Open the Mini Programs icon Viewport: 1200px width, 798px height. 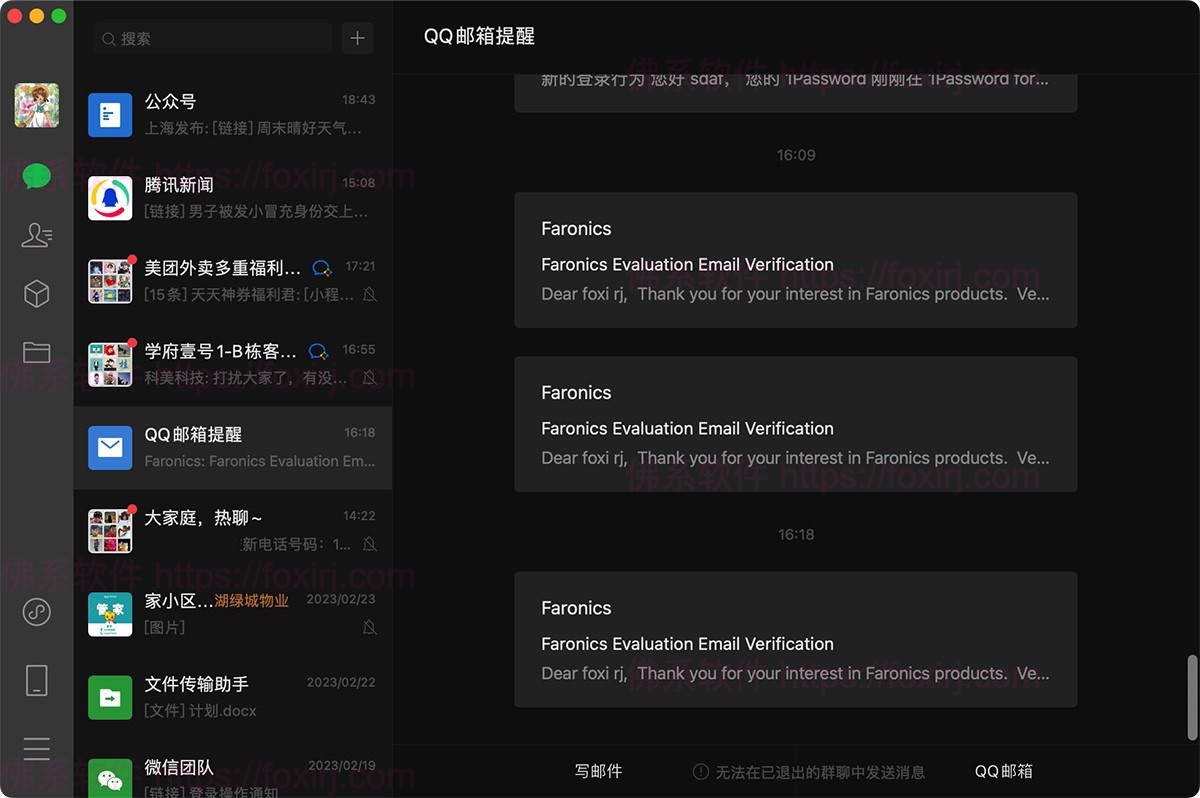pos(37,611)
